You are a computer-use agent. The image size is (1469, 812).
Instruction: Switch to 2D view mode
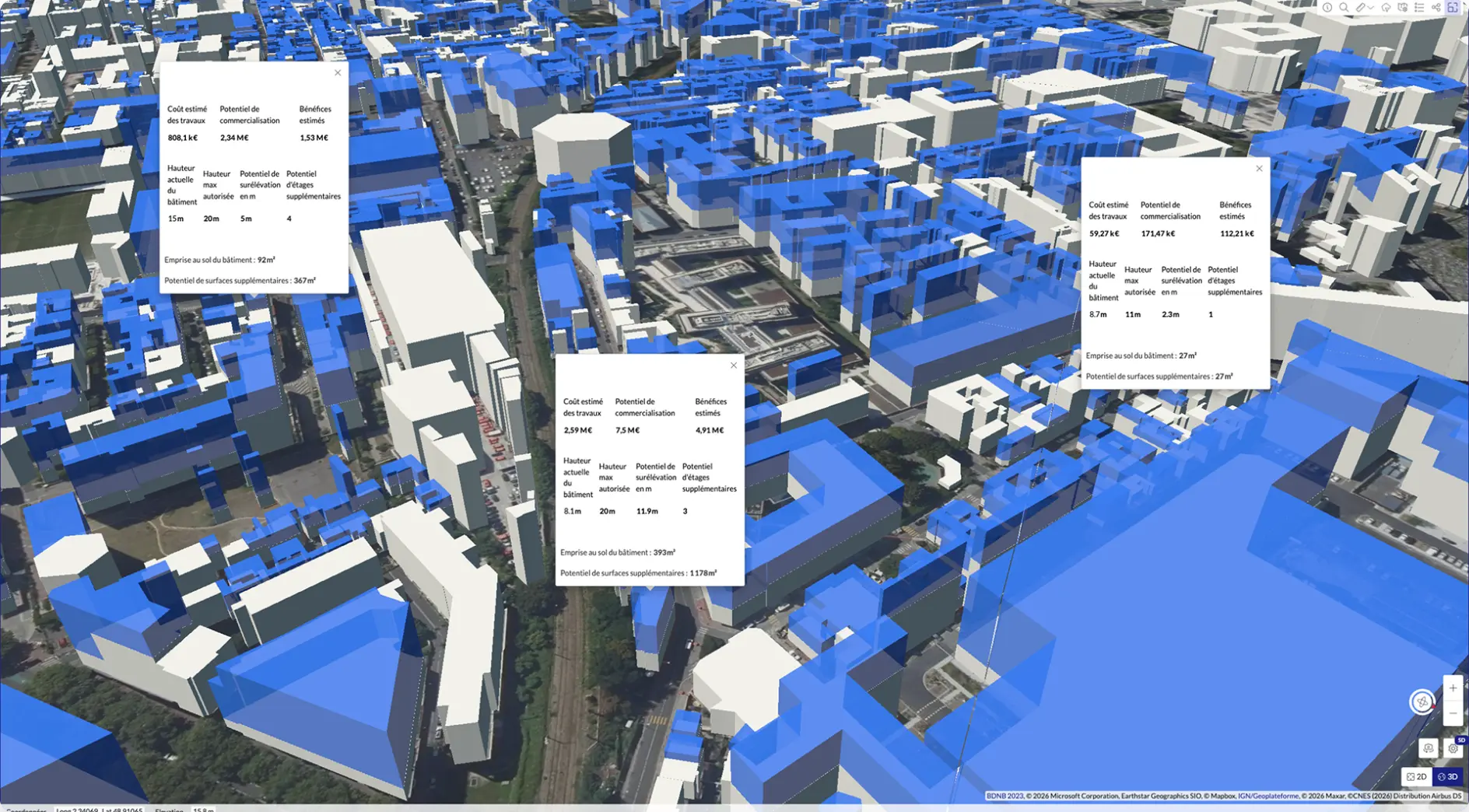coord(1417,776)
